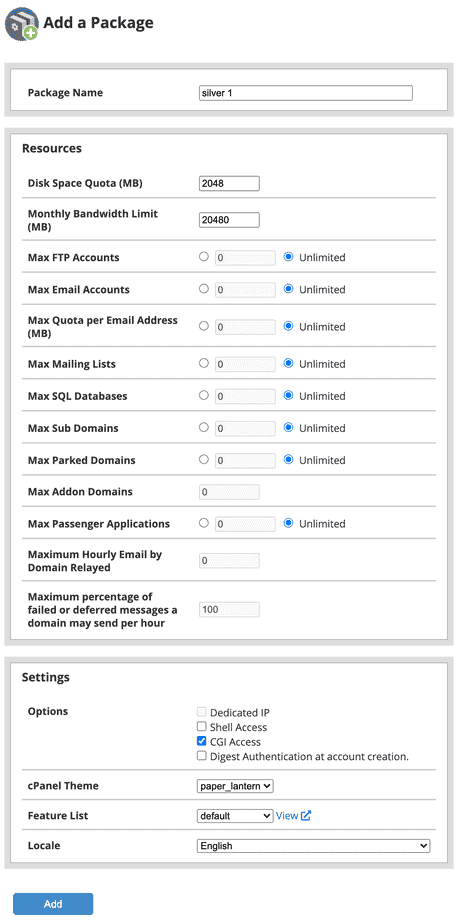Select the limited radio for Max SQL Databases
This screenshot has width=462, height=924.
[204, 396]
